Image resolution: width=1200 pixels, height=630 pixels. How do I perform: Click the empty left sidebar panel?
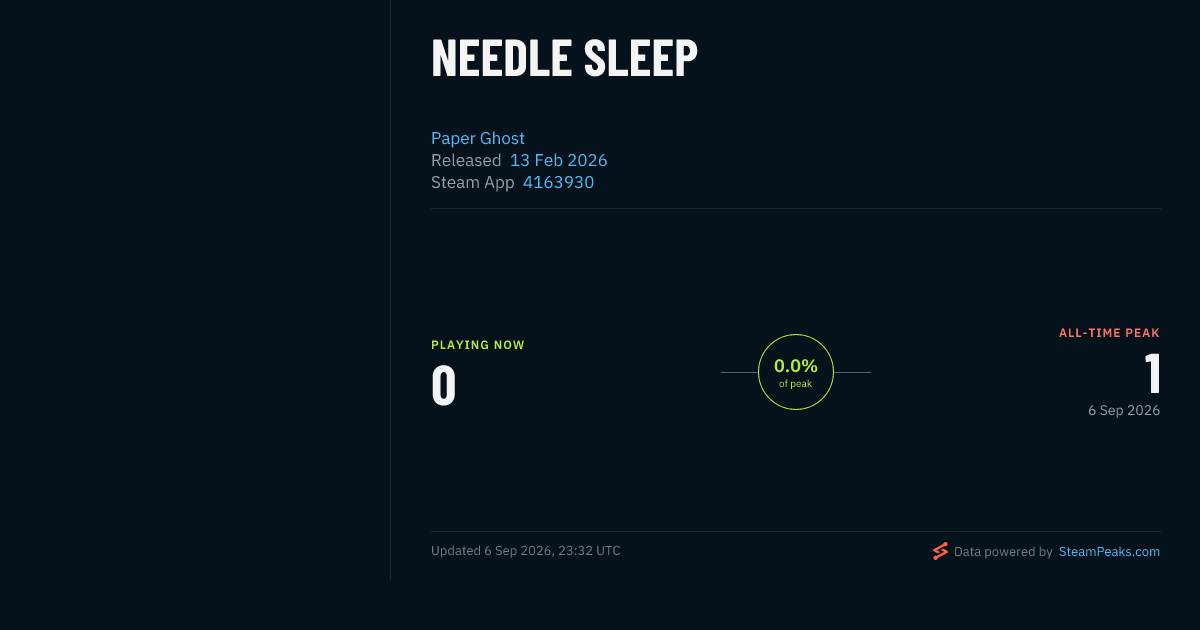tap(195, 290)
